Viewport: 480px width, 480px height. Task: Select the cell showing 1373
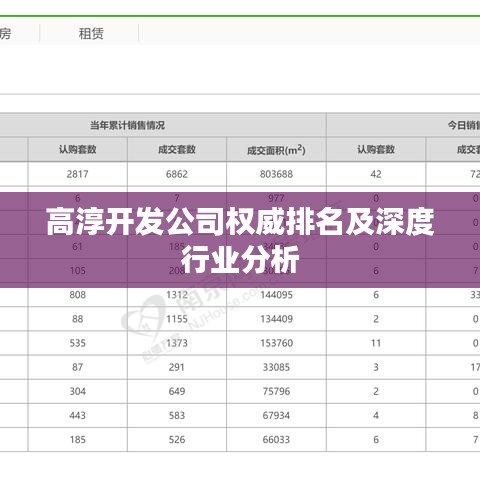(x=177, y=343)
